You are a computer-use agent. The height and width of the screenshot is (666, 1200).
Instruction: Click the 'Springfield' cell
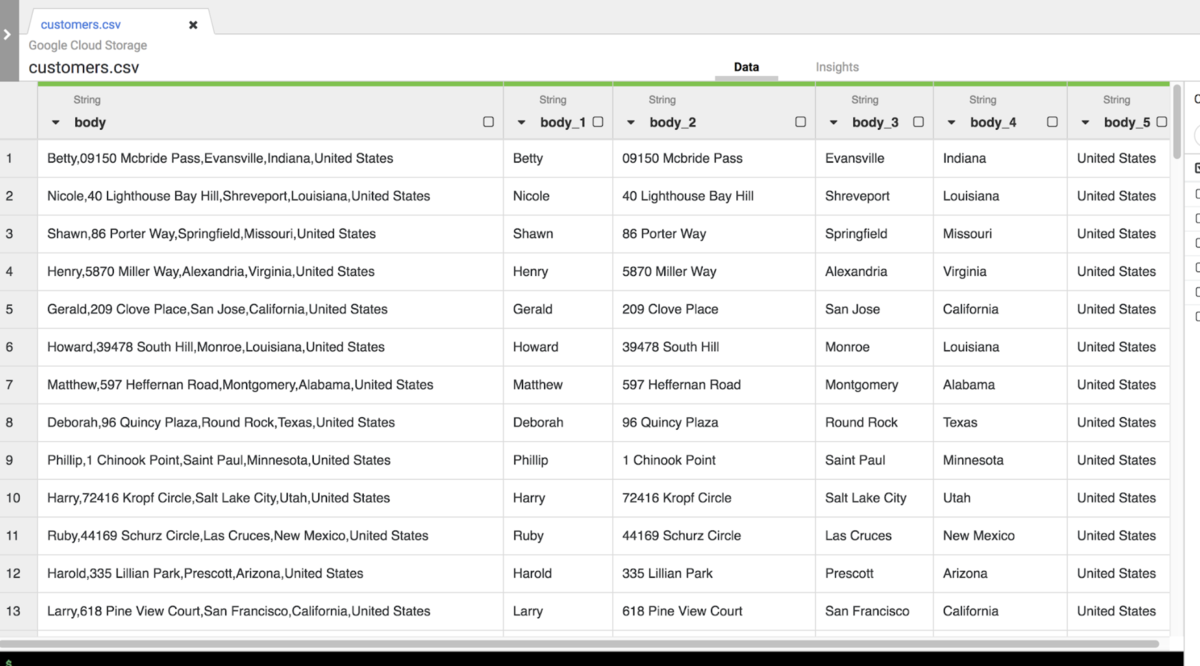(874, 234)
